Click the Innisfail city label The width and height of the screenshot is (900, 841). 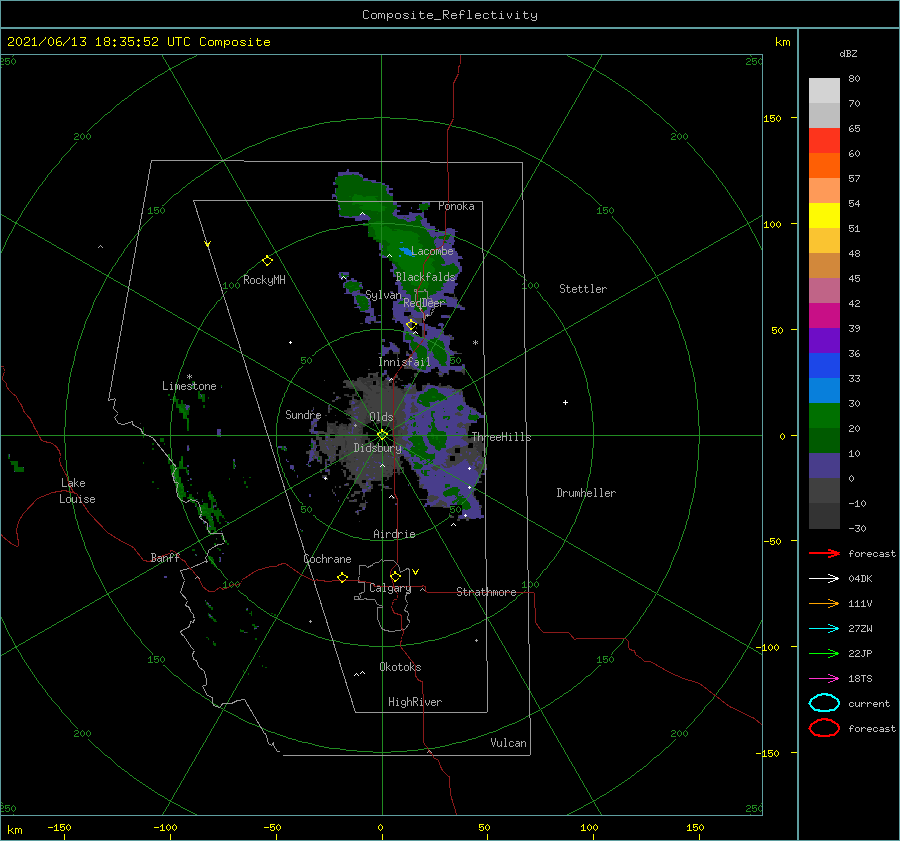(404, 362)
